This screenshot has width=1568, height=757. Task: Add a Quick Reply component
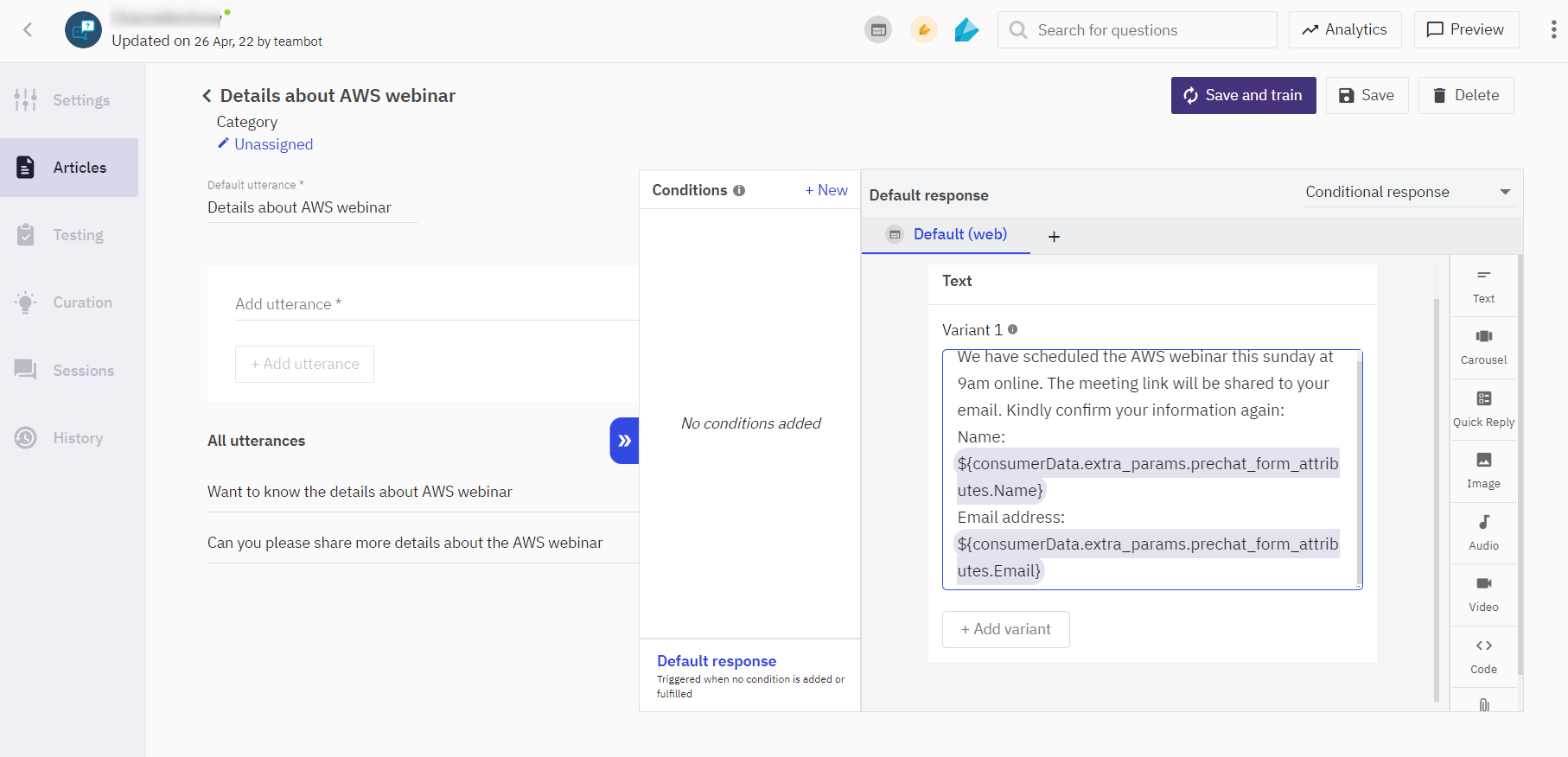point(1483,410)
